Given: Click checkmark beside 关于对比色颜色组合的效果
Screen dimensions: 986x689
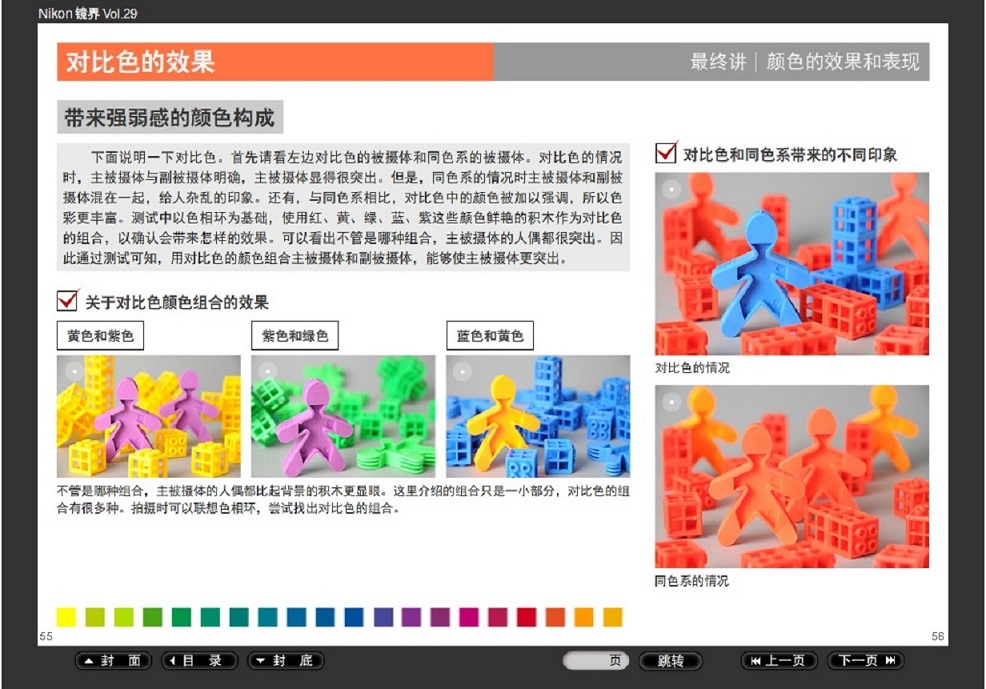Looking at the screenshot, I should (68, 300).
